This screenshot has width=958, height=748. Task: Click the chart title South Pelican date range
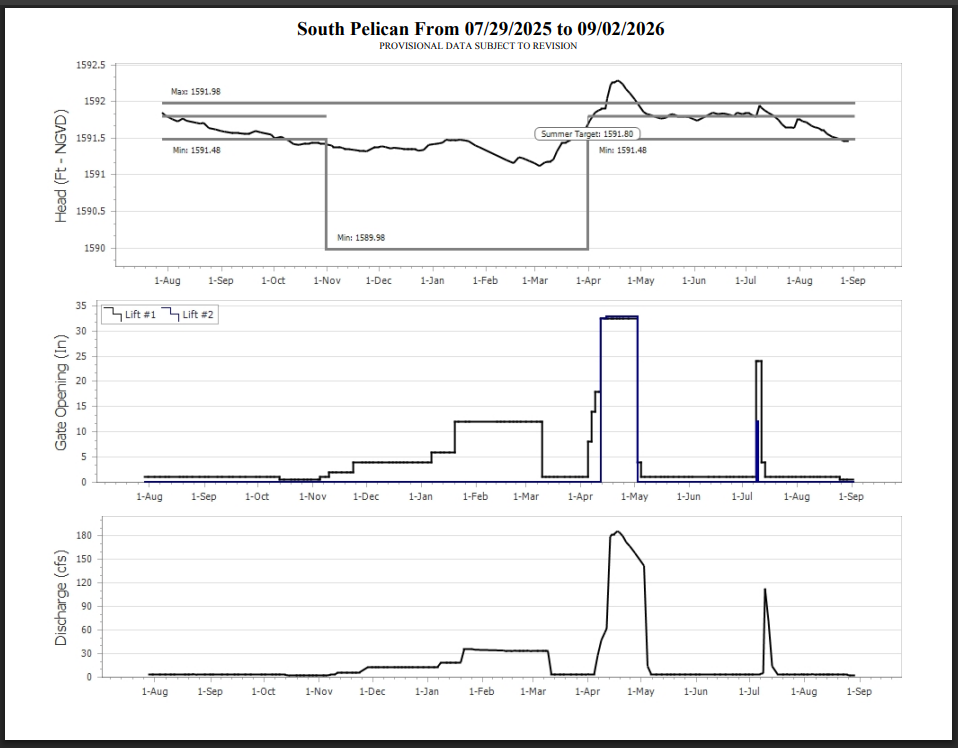coord(480,29)
